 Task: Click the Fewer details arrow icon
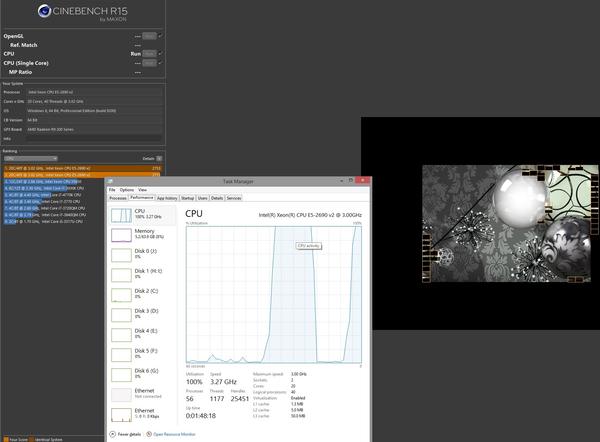coord(112,434)
